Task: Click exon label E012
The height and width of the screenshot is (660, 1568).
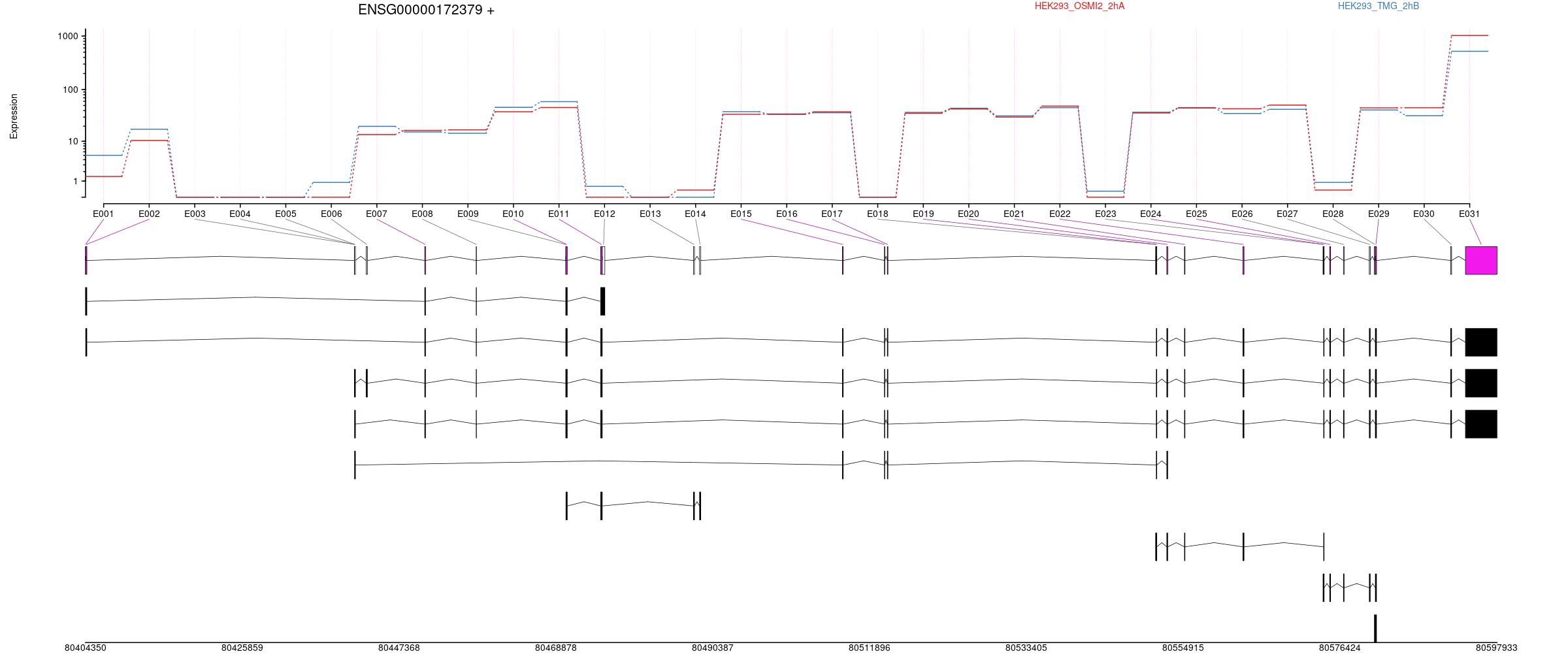Action: point(604,214)
